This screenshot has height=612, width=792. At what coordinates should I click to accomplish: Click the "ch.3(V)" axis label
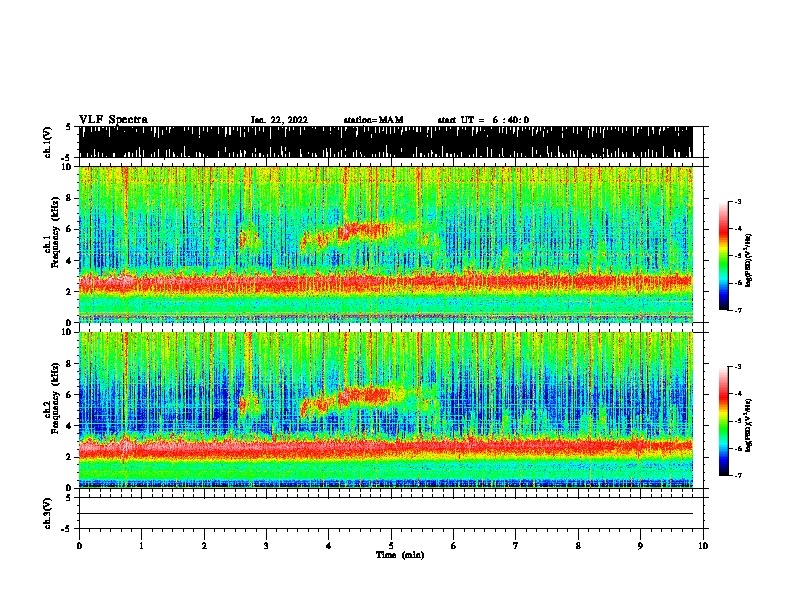click(47, 513)
